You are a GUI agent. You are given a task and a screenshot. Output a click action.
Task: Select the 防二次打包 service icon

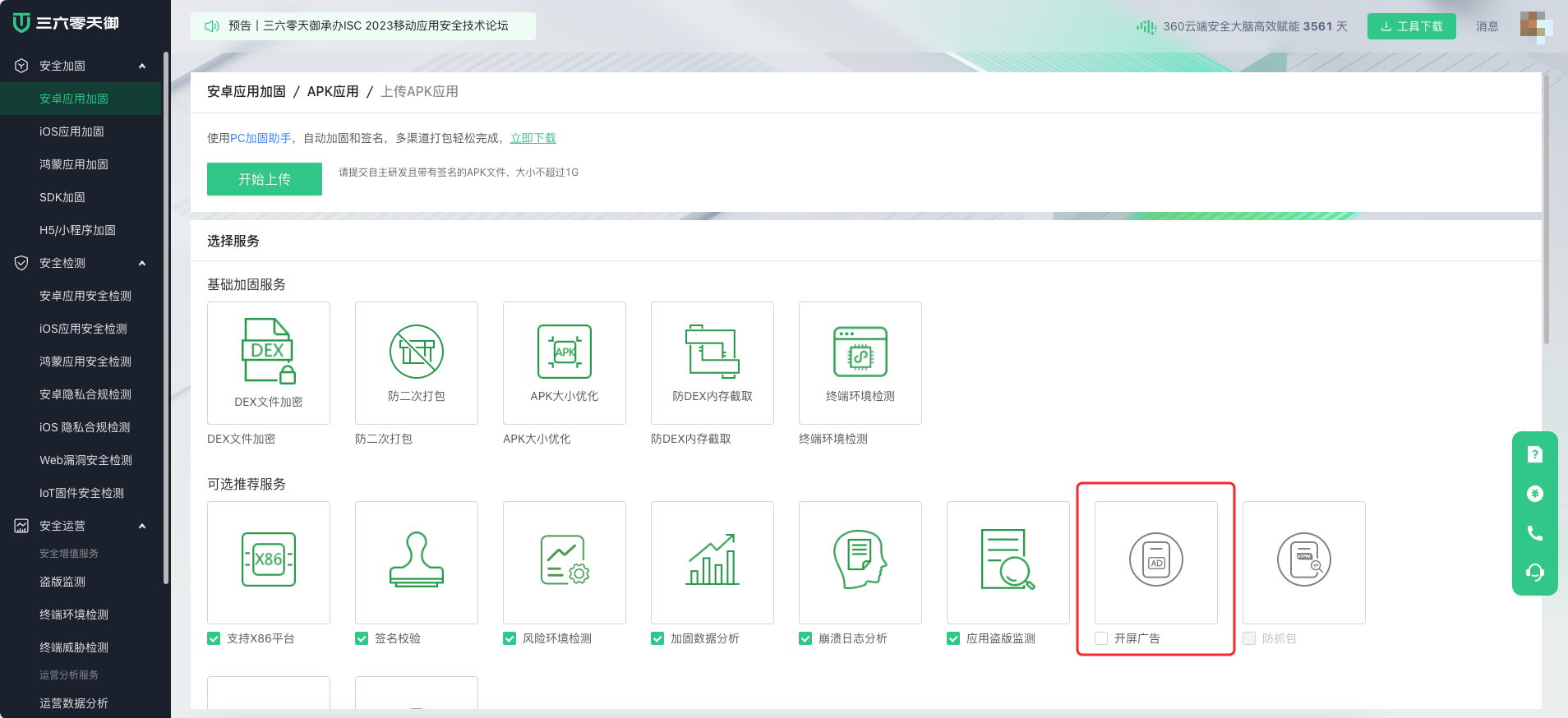(x=416, y=352)
